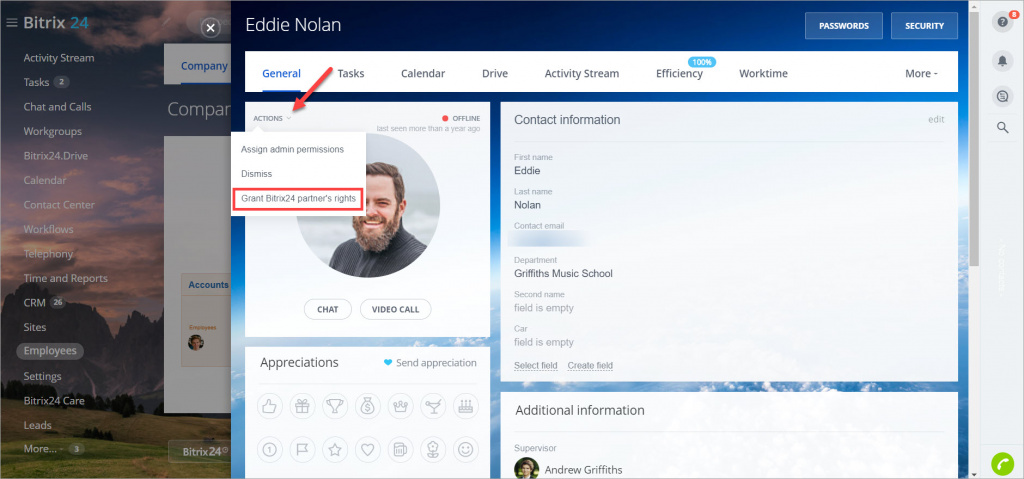Open the notifications bell icon
Screen dimensions: 1024x479
(1002, 61)
